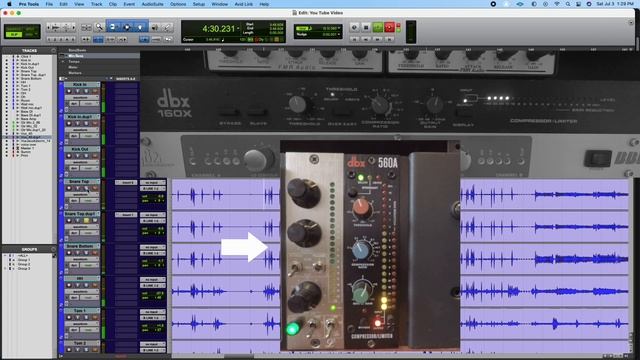Zoom in horizontally in the toolbar
Image resolution: width=640 pixels, height=360 pixels.
73,27
